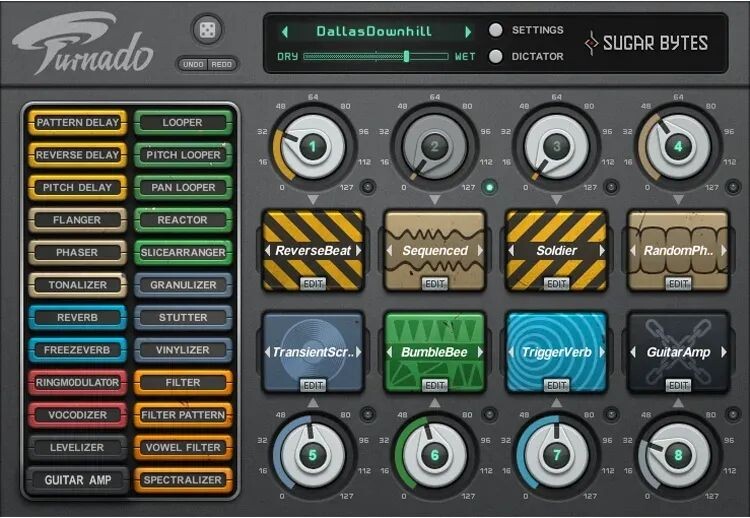Select GUITAR AMP effect in list
This screenshot has height=518, width=750.
pyautogui.click(x=77, y=480)
